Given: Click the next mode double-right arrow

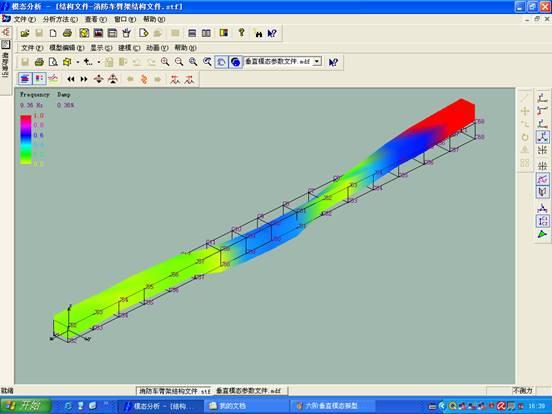Looking at the screenshot, I should [84, 79].
